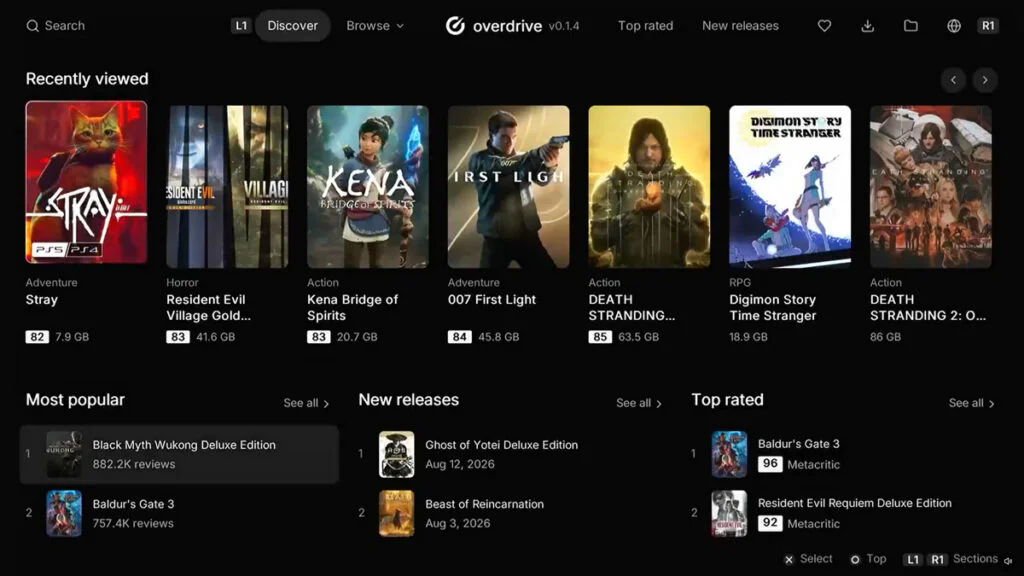Click the 96 Metacritic score badge
The height and width of the screenshot is (576, 1024).
[770, 464]
